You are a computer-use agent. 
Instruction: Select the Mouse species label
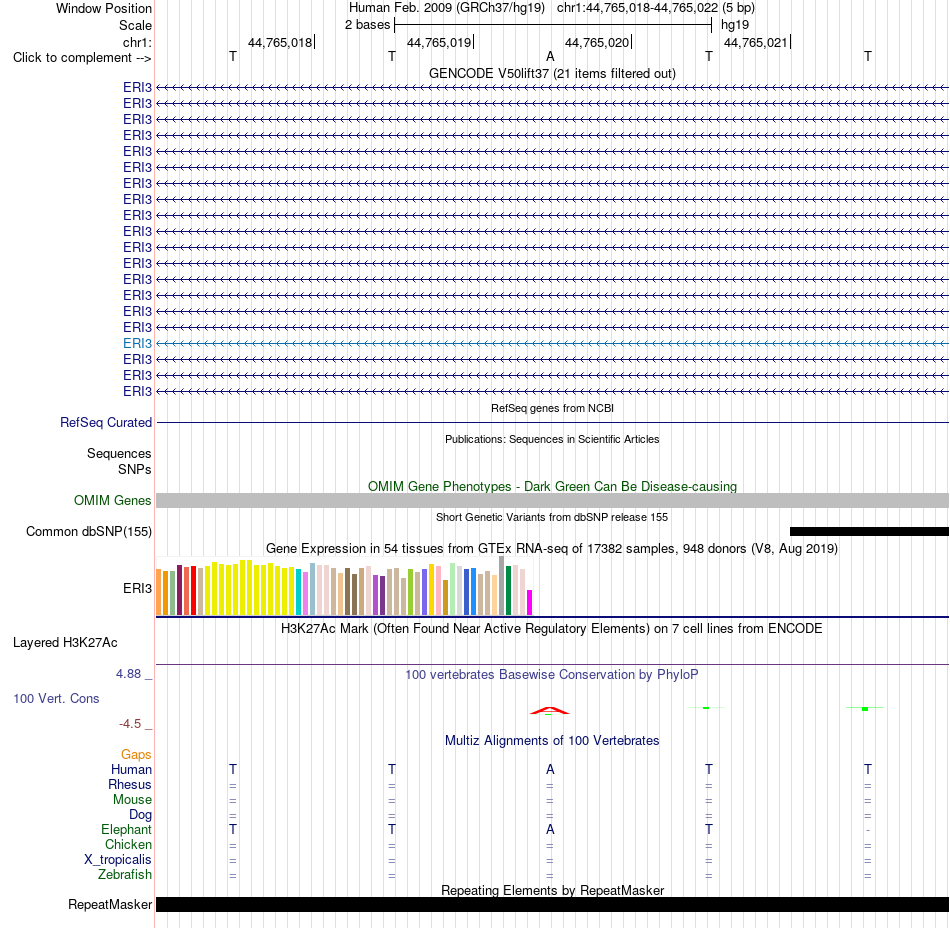[x=132, y=800]
